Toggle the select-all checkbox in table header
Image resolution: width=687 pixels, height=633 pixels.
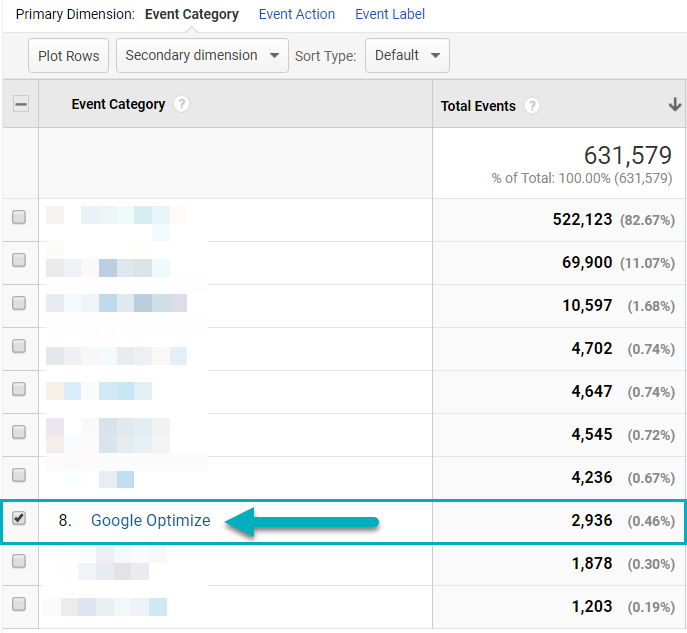pyautogui.click(x=20, y=104)
